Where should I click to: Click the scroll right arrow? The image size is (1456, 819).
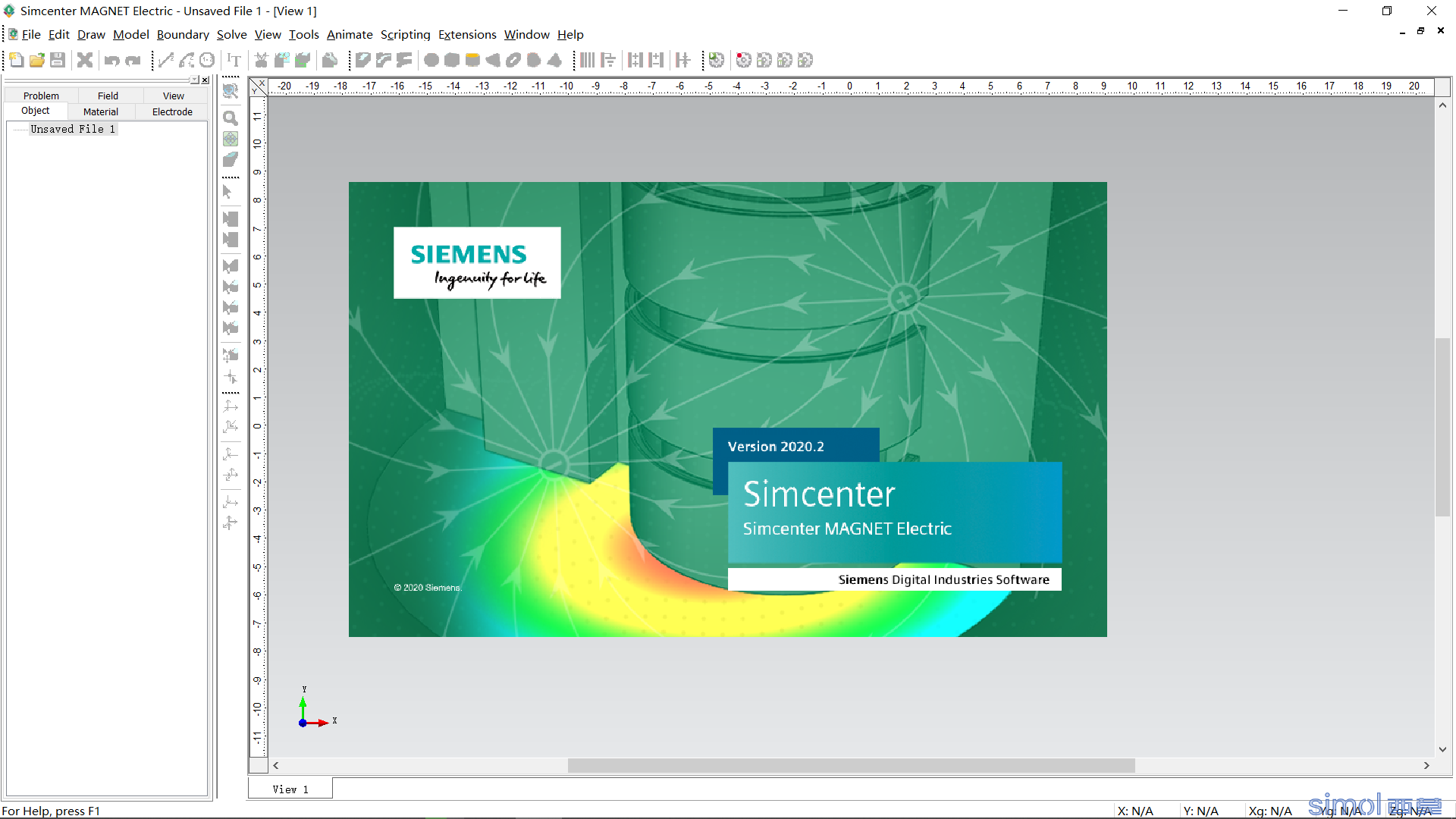(1426, 766)
